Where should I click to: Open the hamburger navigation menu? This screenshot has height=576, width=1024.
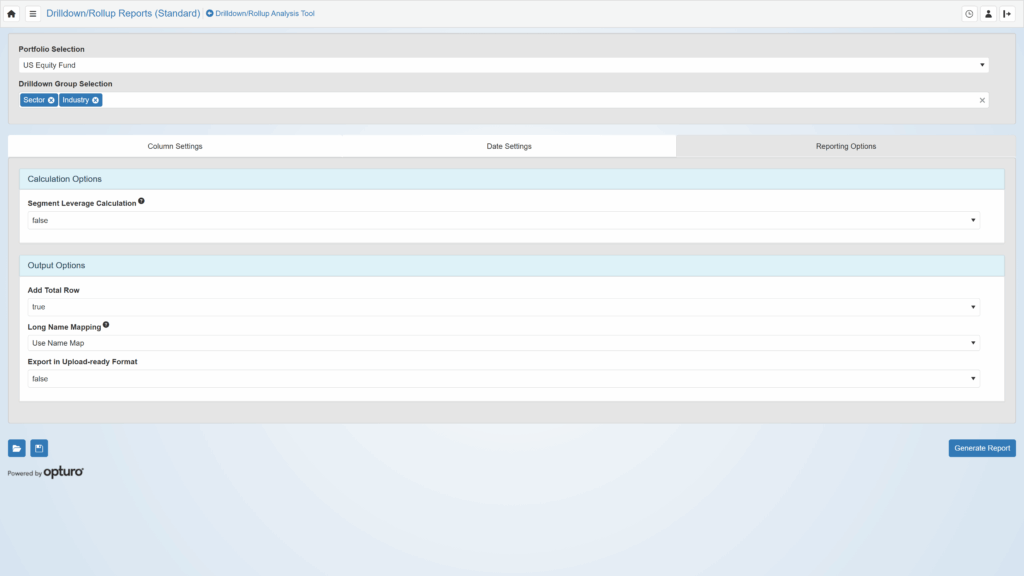pyautogui.click(x=32, y=14)
